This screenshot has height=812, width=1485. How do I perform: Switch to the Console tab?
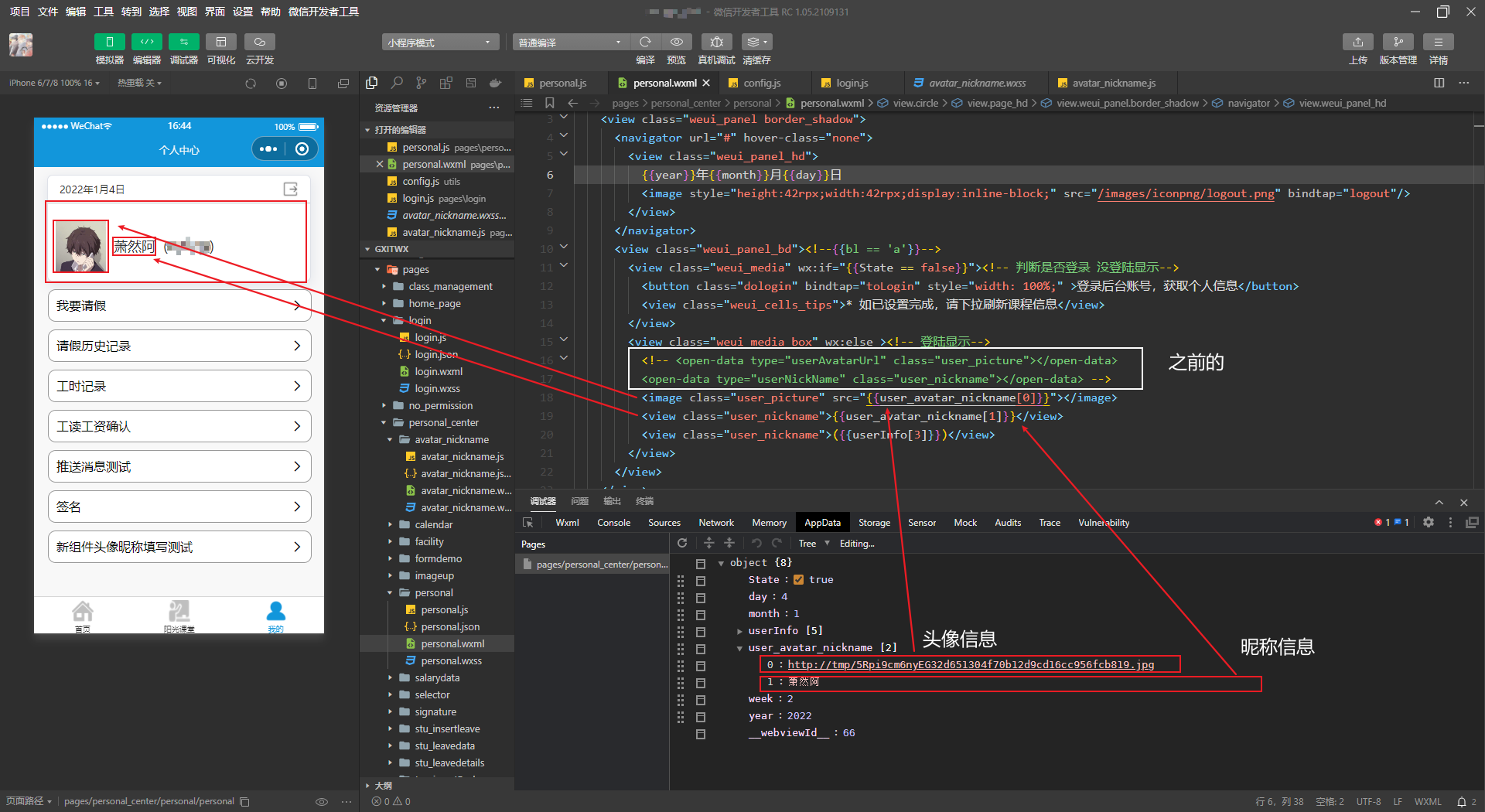pos(613,523)
